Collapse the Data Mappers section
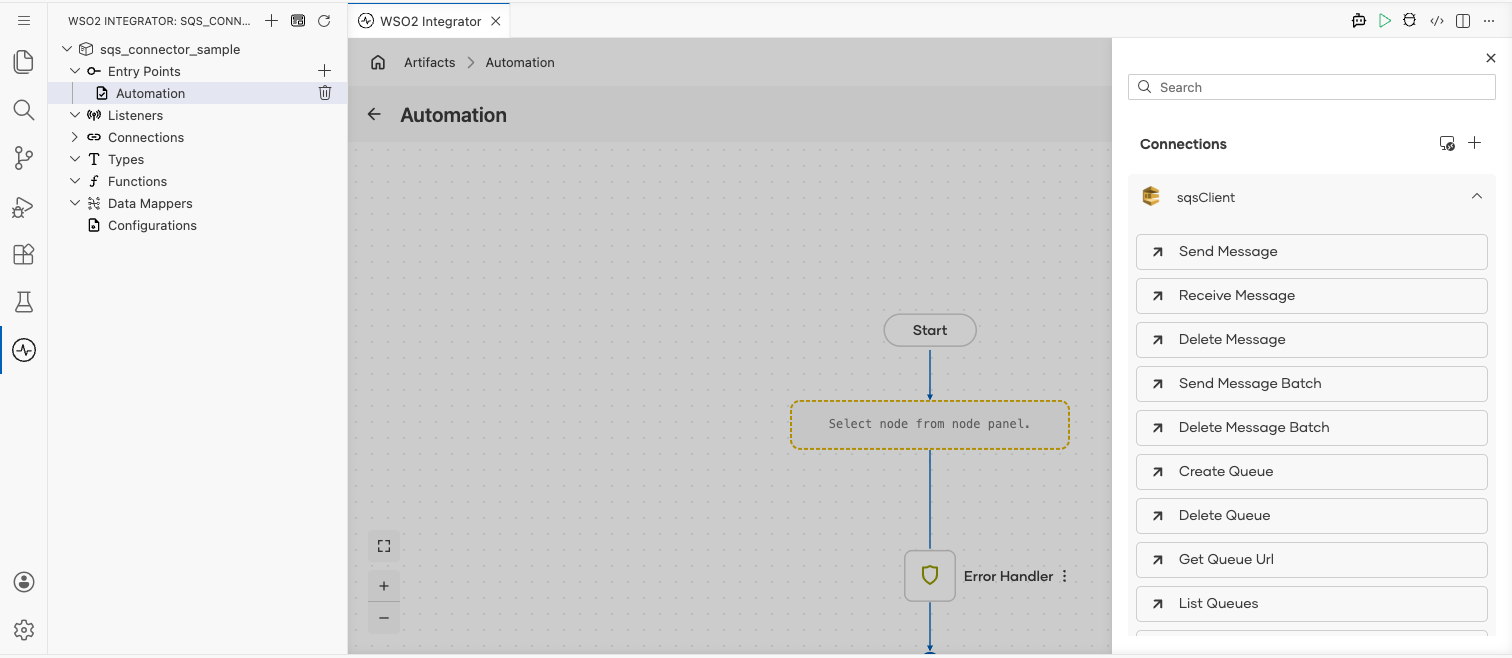This screenshot has width=1512, height=658. [x=75, y=203]
